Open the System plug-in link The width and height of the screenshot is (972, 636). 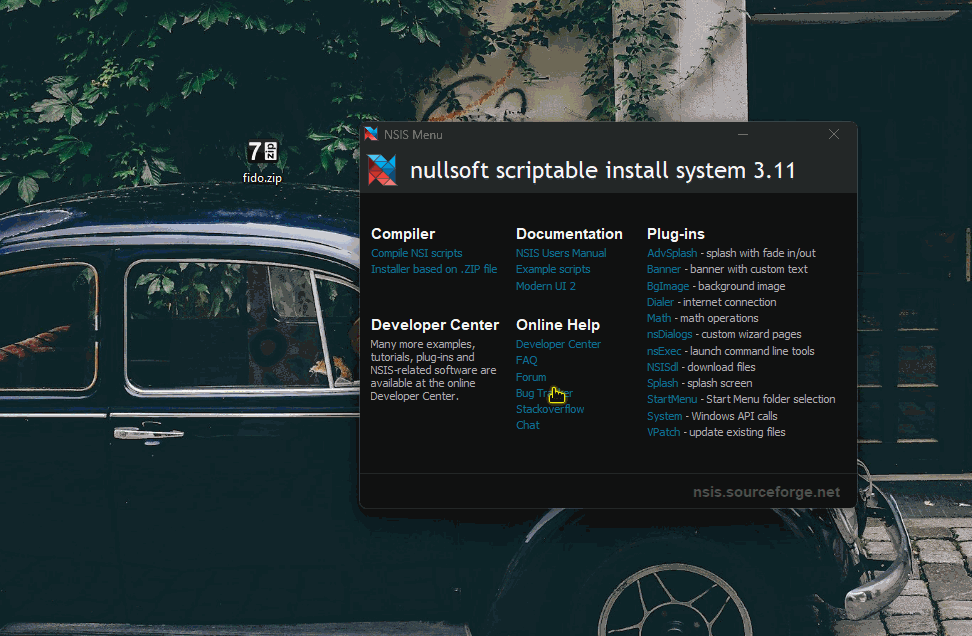(x=665, y=416)
